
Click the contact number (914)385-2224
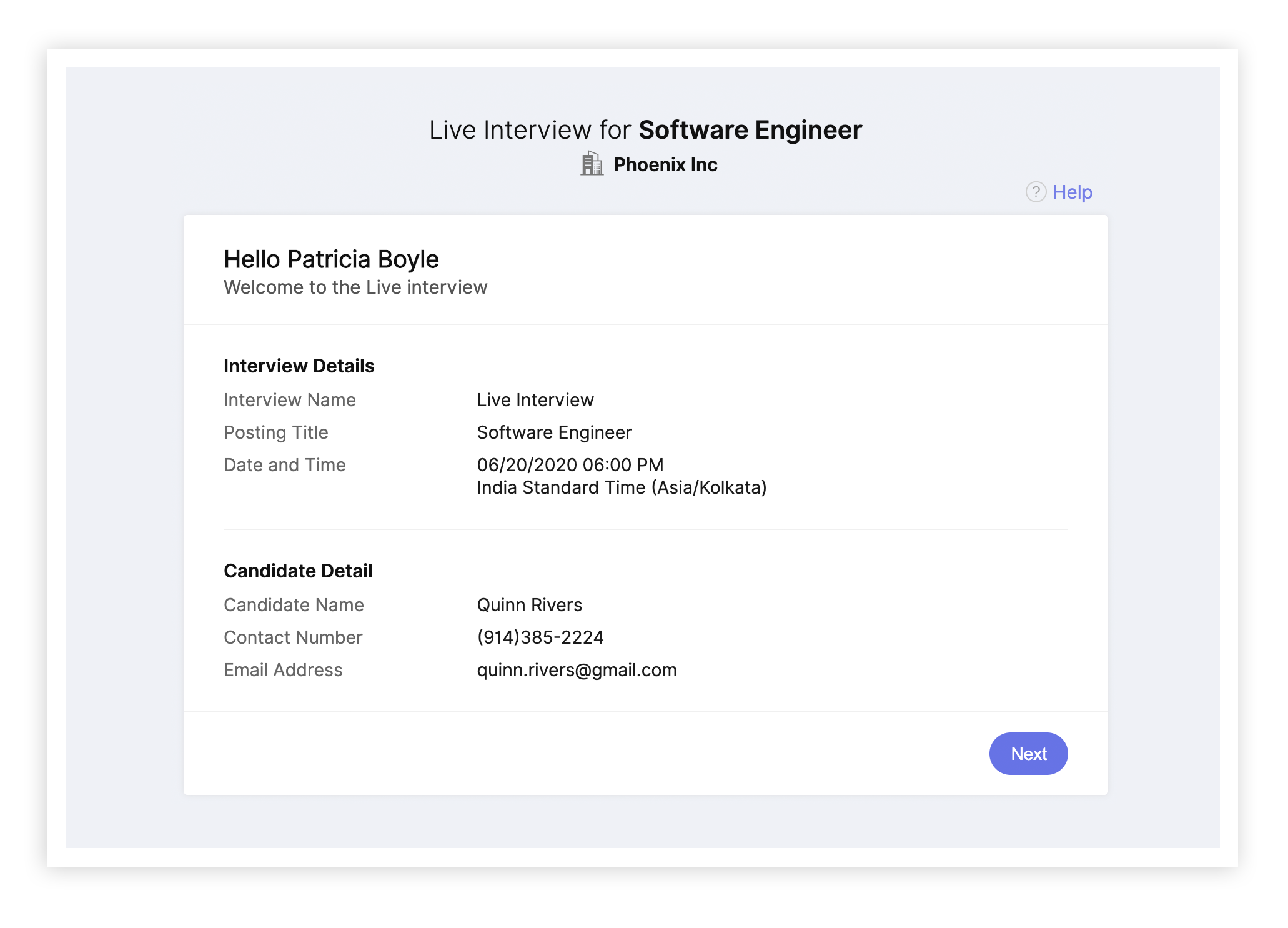[540, 637]
